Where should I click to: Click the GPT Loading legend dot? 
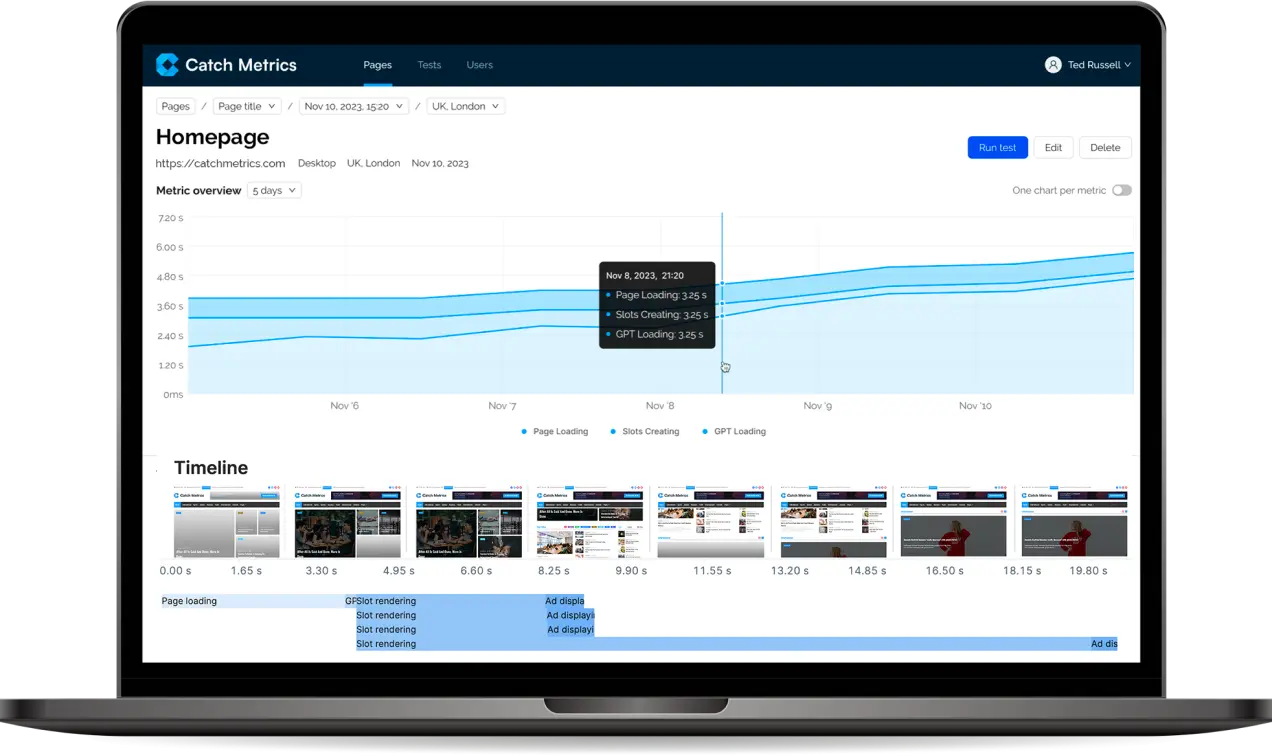tap(705, 432)
